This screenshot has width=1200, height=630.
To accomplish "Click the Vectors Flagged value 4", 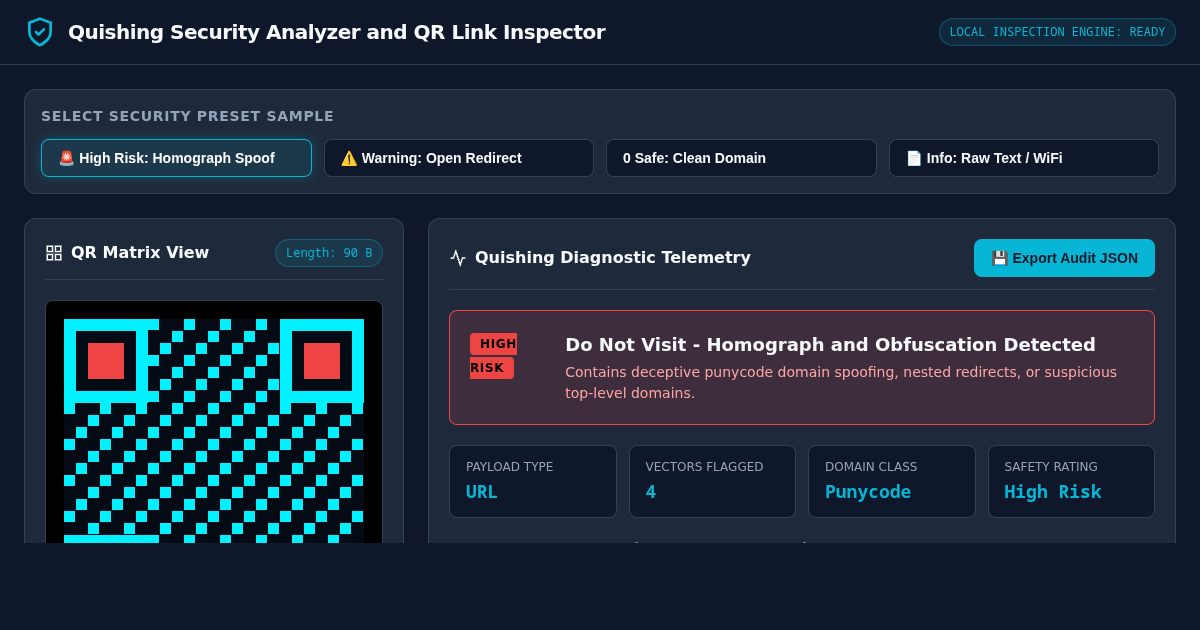I will pos(651,492).
